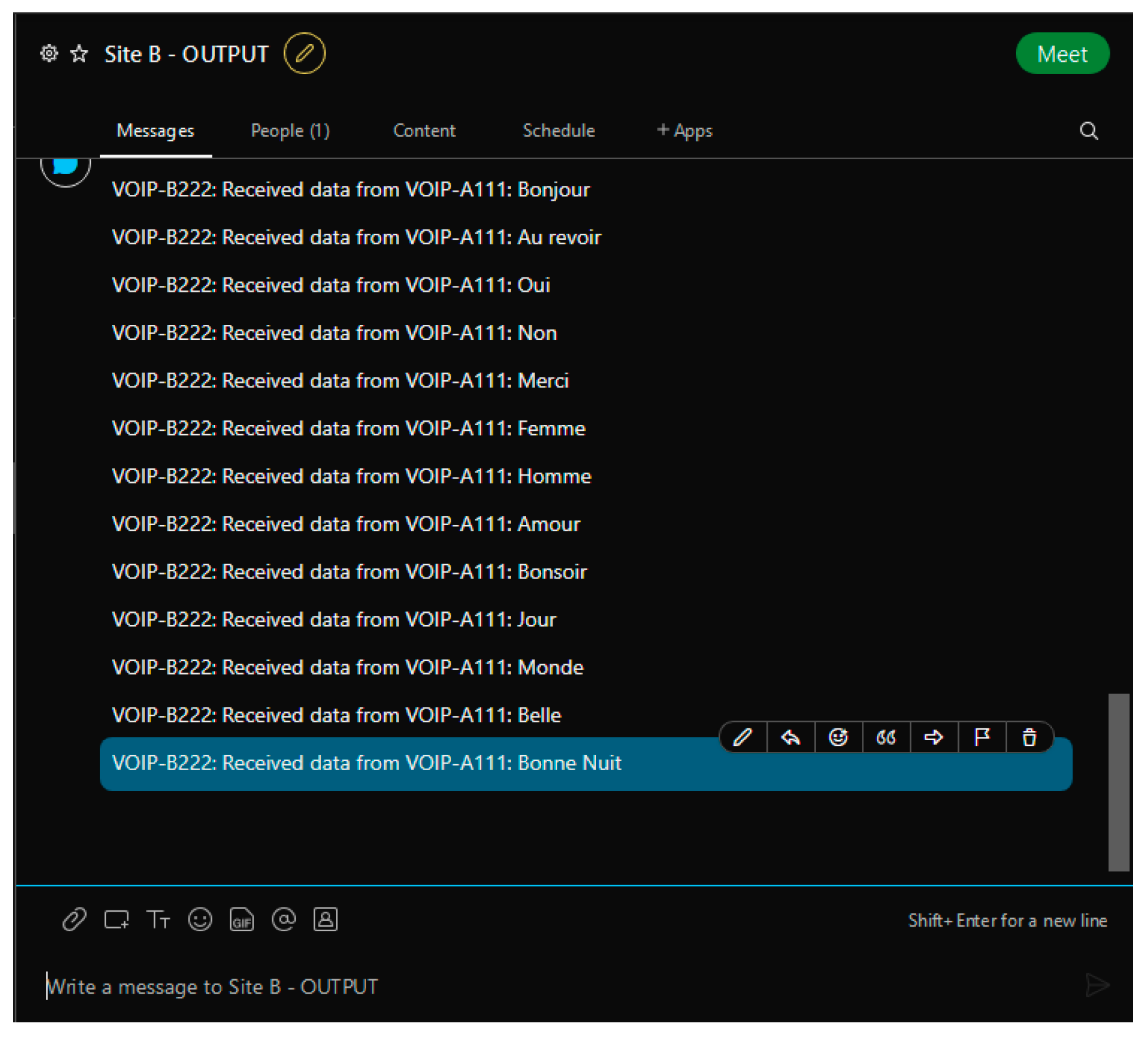
Task: Search within this space
Action: coord(1089,131)
